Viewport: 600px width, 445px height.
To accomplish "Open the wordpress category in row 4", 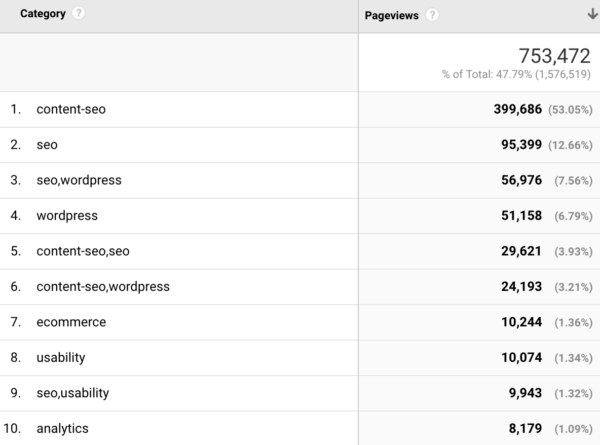I will 66,215.
